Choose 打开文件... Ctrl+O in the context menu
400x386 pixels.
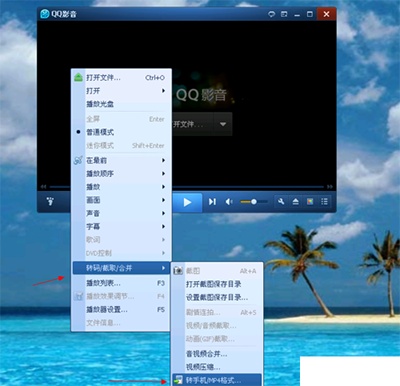point(121,78)
